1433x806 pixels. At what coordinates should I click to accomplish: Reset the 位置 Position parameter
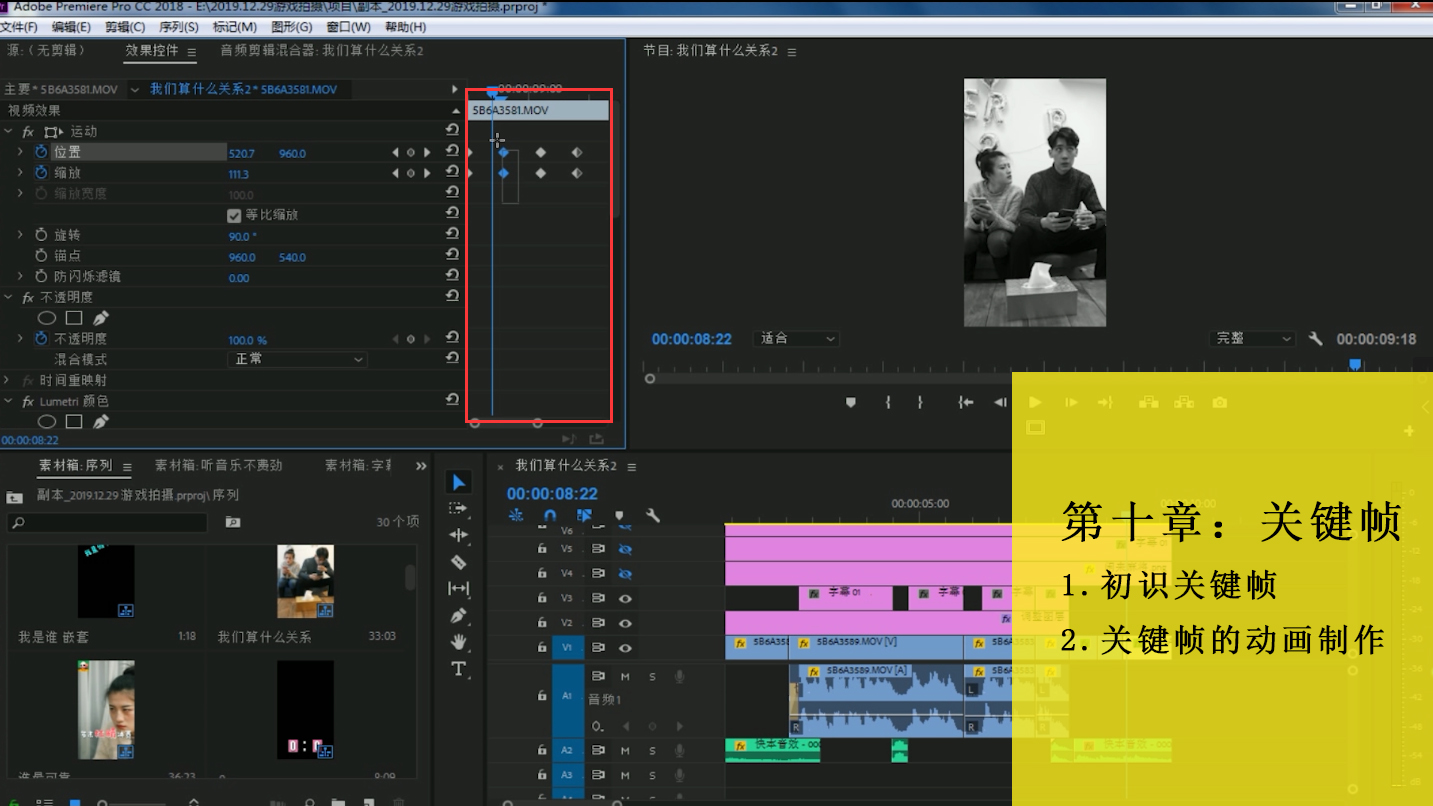(452, 152)
